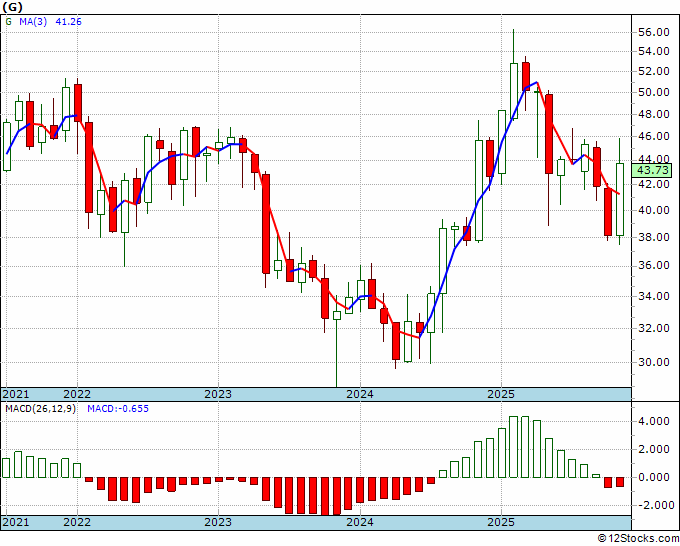Viewport: 680px width, 546px height.
Task: Click the 40.00 price axis label
Action: click(654, 210)
